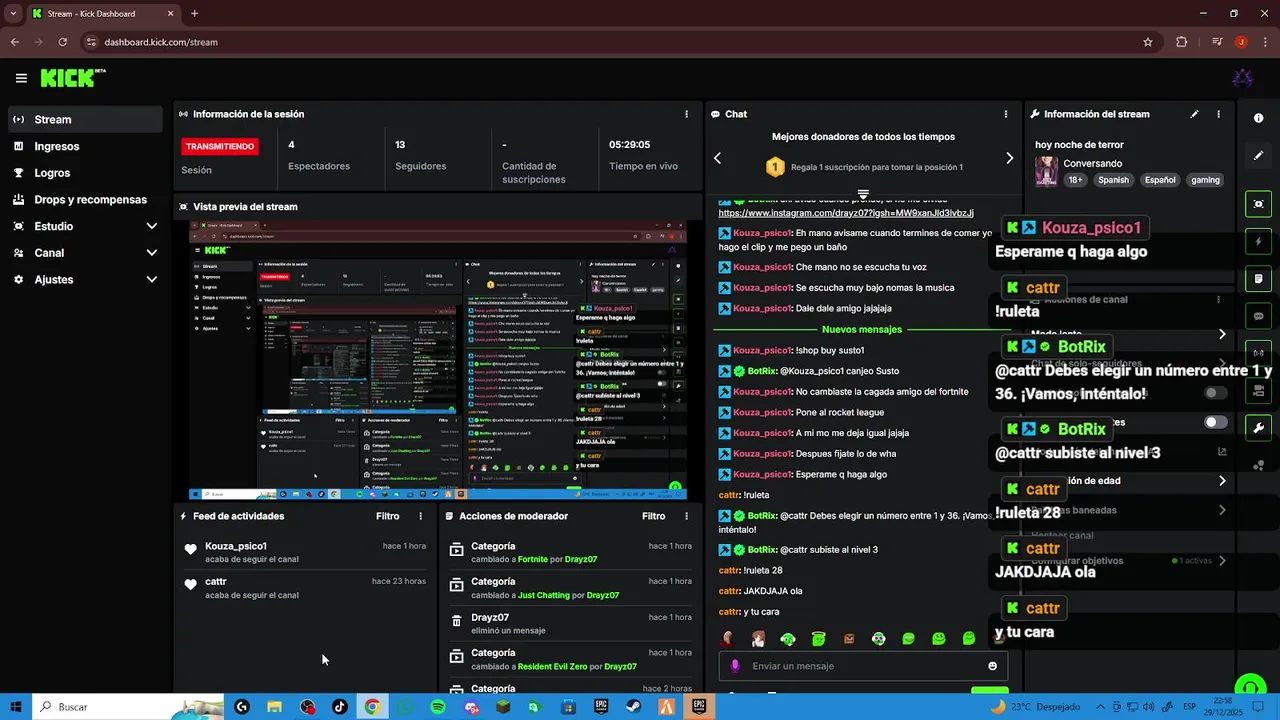Click Fortnite category link in moderator actions
The height and width of the screenshot is (720, 1280).
(x=533, y=559)
